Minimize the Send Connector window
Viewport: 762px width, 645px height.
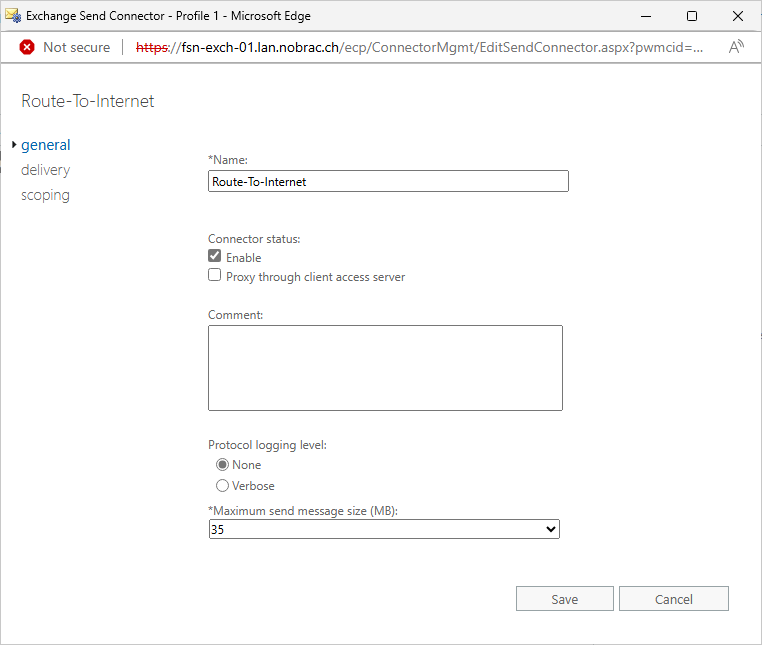[646, 16]
